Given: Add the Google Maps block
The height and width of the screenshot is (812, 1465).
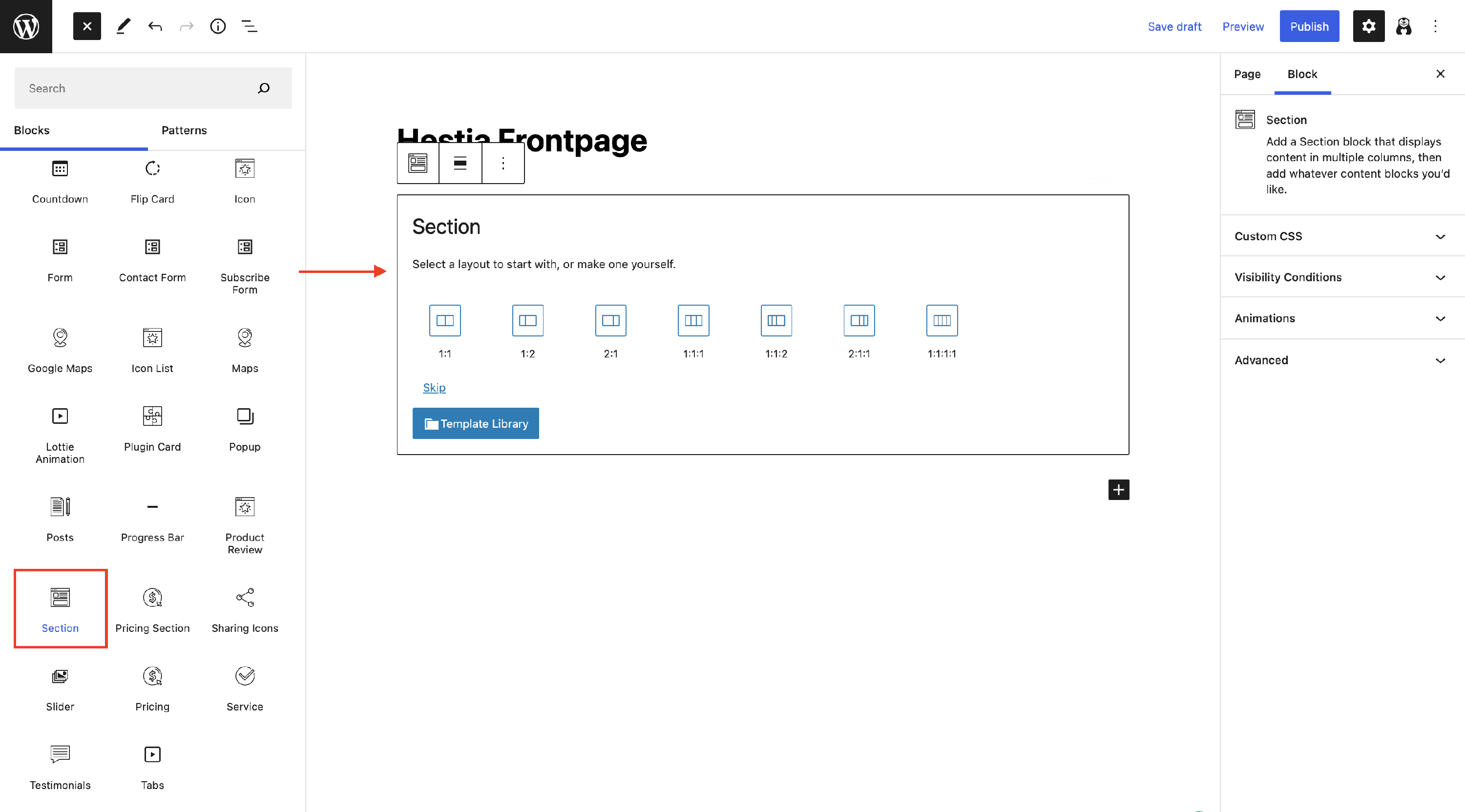Looking at the screenshot, I should [60, 350].
